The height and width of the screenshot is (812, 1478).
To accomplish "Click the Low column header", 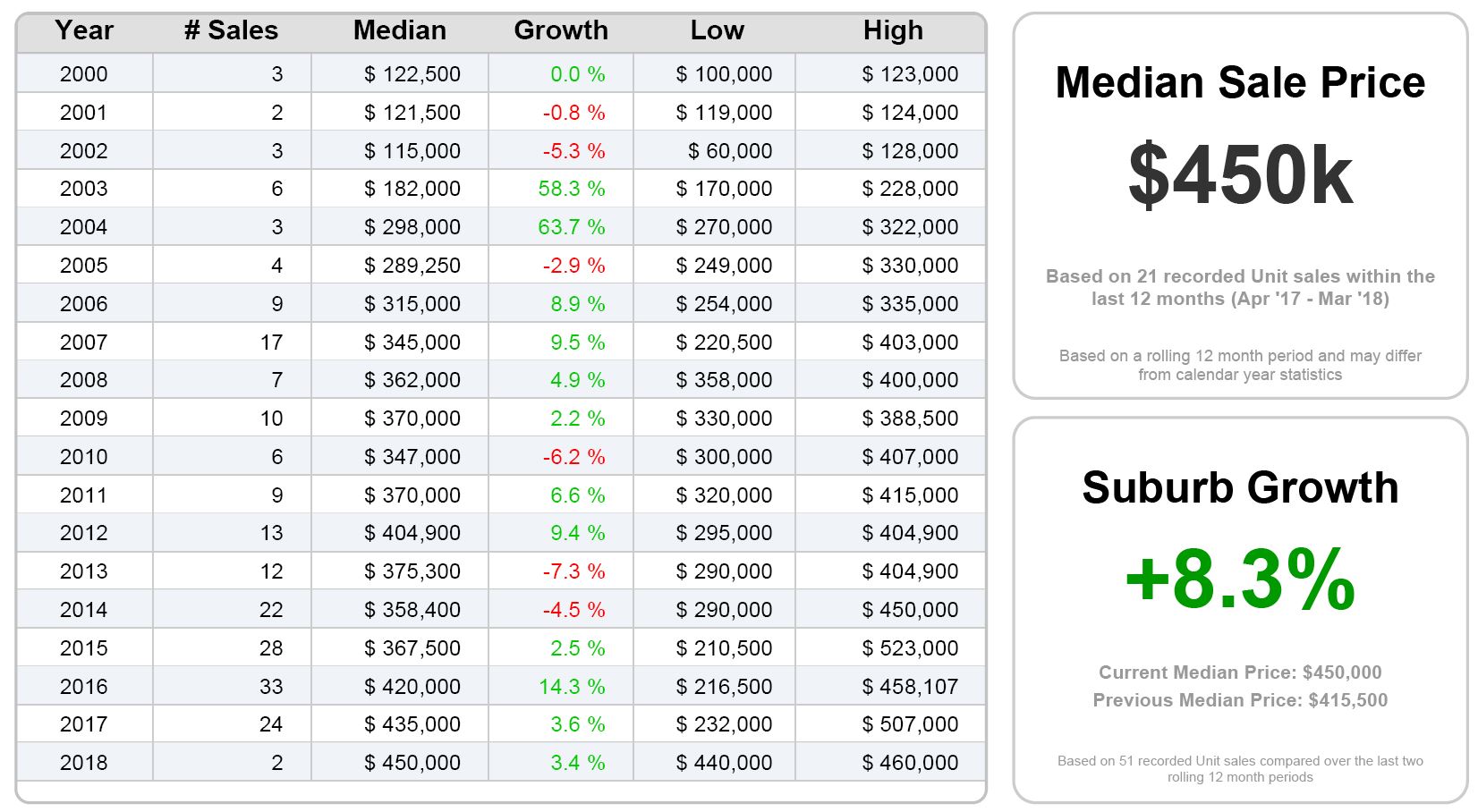I will (x=717, y=30).
